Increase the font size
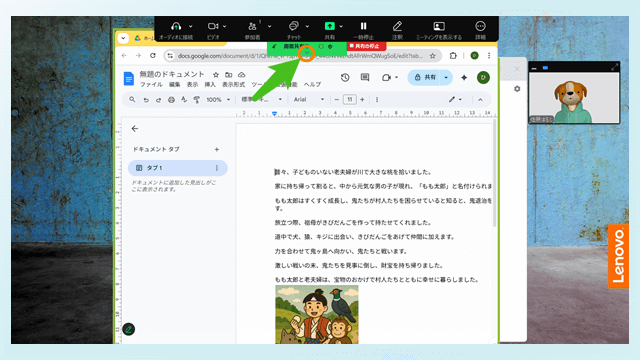The height and width of the screenshot is (360, 640). point(362,100)
